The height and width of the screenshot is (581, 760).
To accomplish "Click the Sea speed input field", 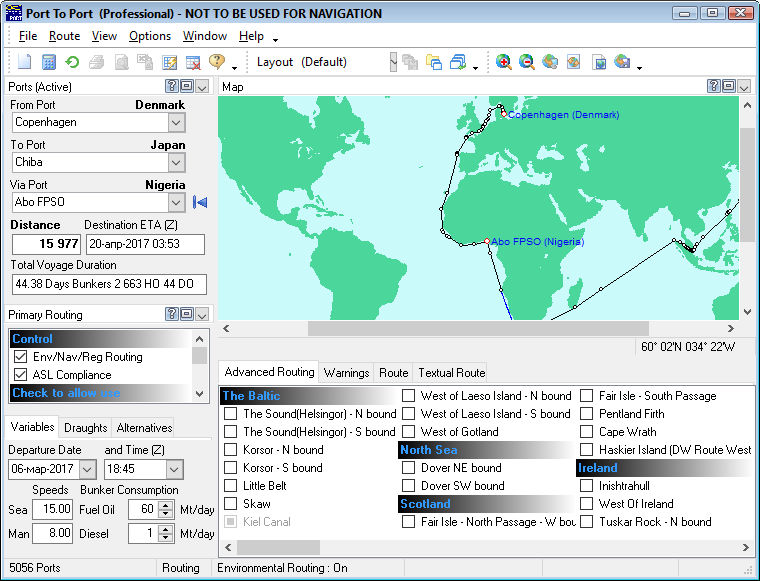I will tap(51, 509).
